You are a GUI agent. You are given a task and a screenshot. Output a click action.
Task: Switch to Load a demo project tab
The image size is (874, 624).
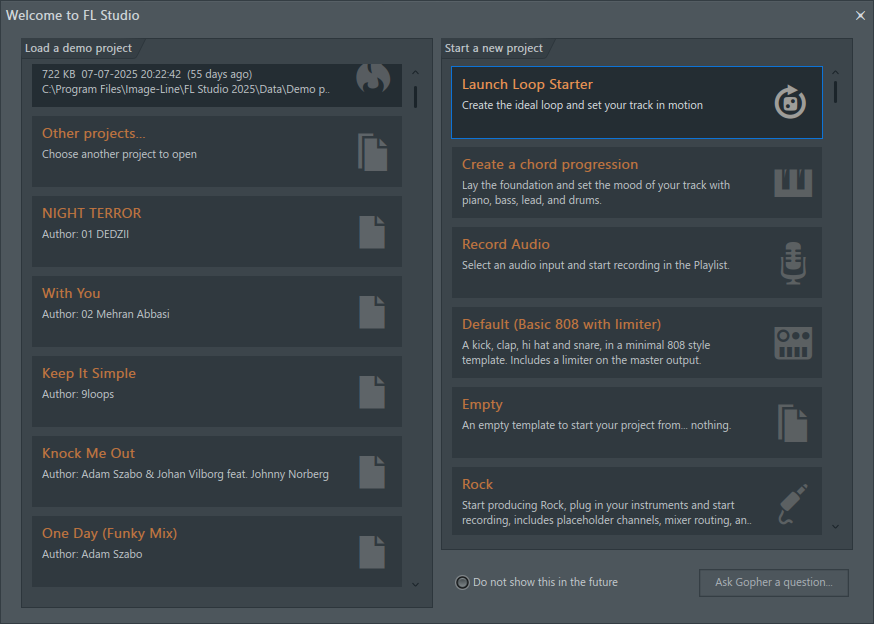(x=79, y=48)
